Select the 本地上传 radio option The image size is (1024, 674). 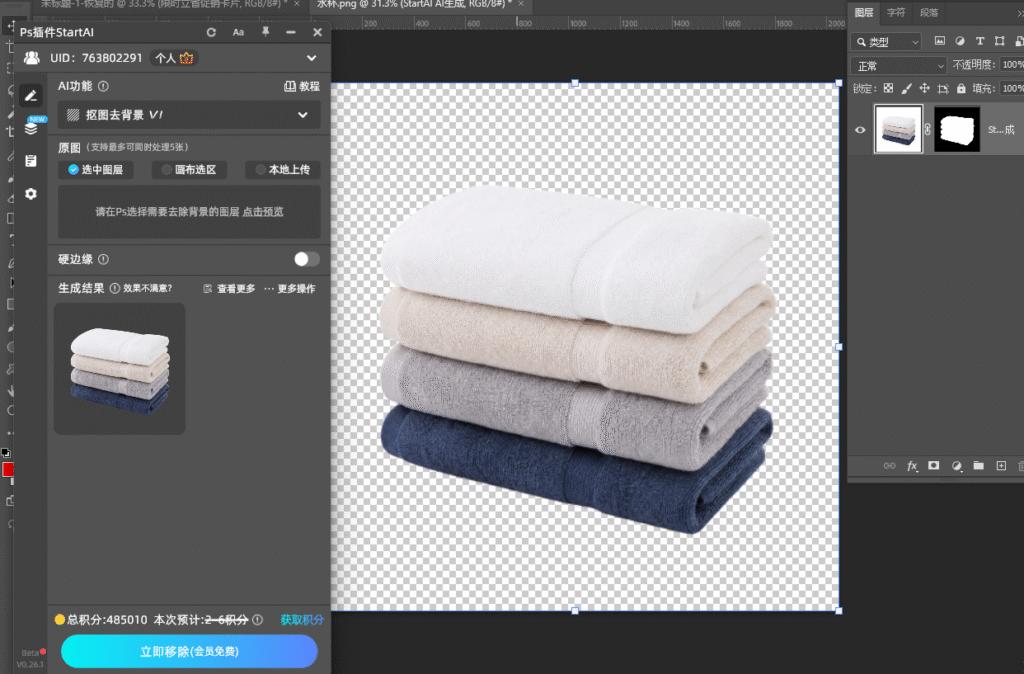[x=283, y=170]
